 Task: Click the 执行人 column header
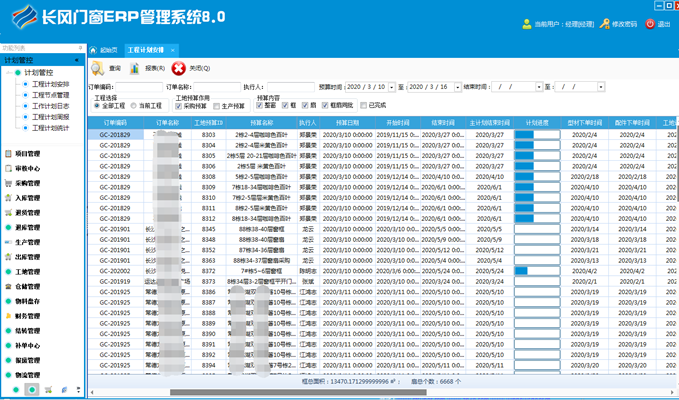point(308,123)
